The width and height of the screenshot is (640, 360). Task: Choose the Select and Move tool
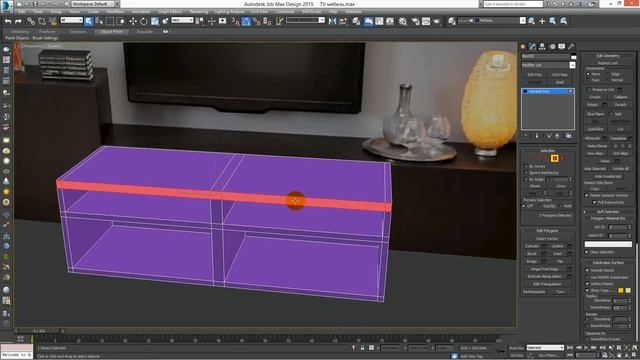pos(133,21)
